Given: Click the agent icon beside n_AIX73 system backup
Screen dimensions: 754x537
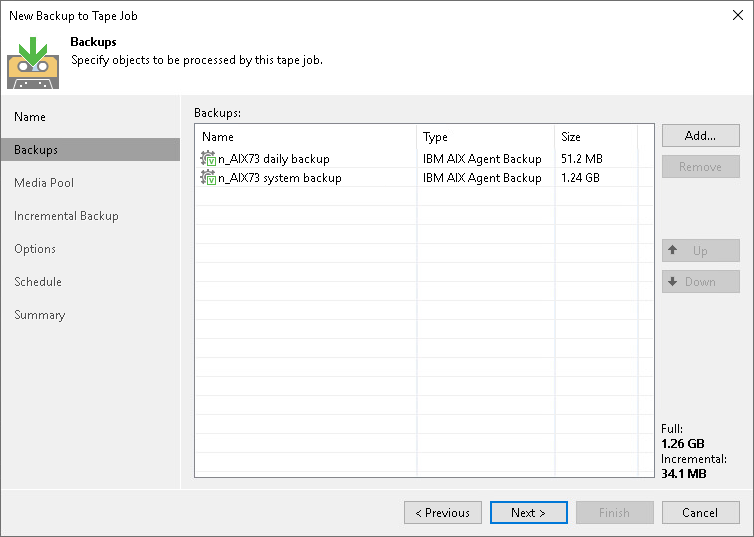Looking at the screenshot, I should click(208, 177).
